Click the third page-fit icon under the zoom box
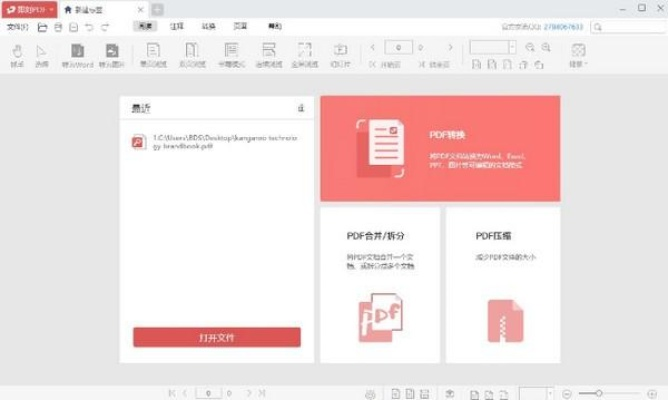Screen dimensions: 668x400 click(507, 64)
